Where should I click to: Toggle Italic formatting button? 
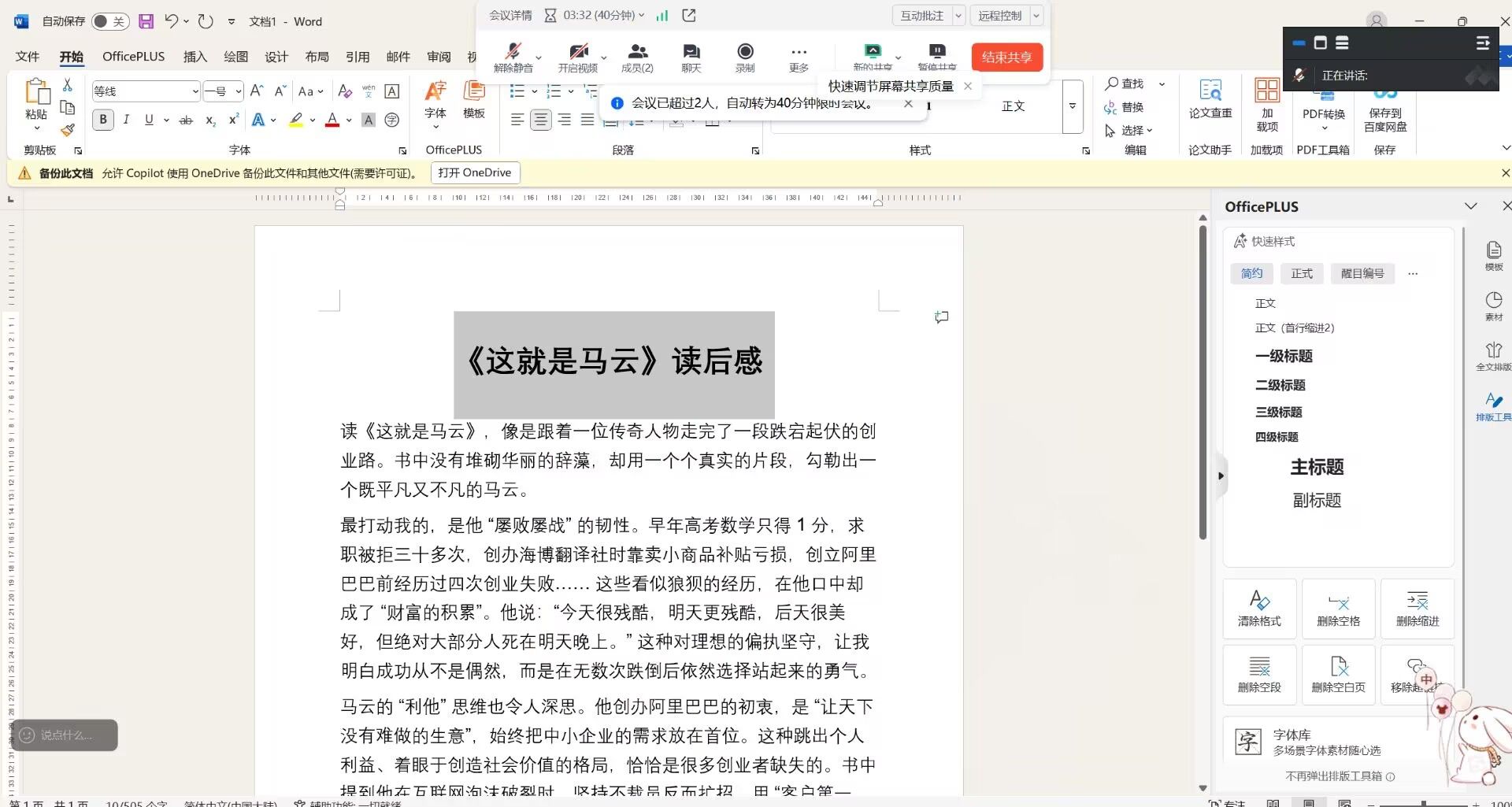click(126, 120)
